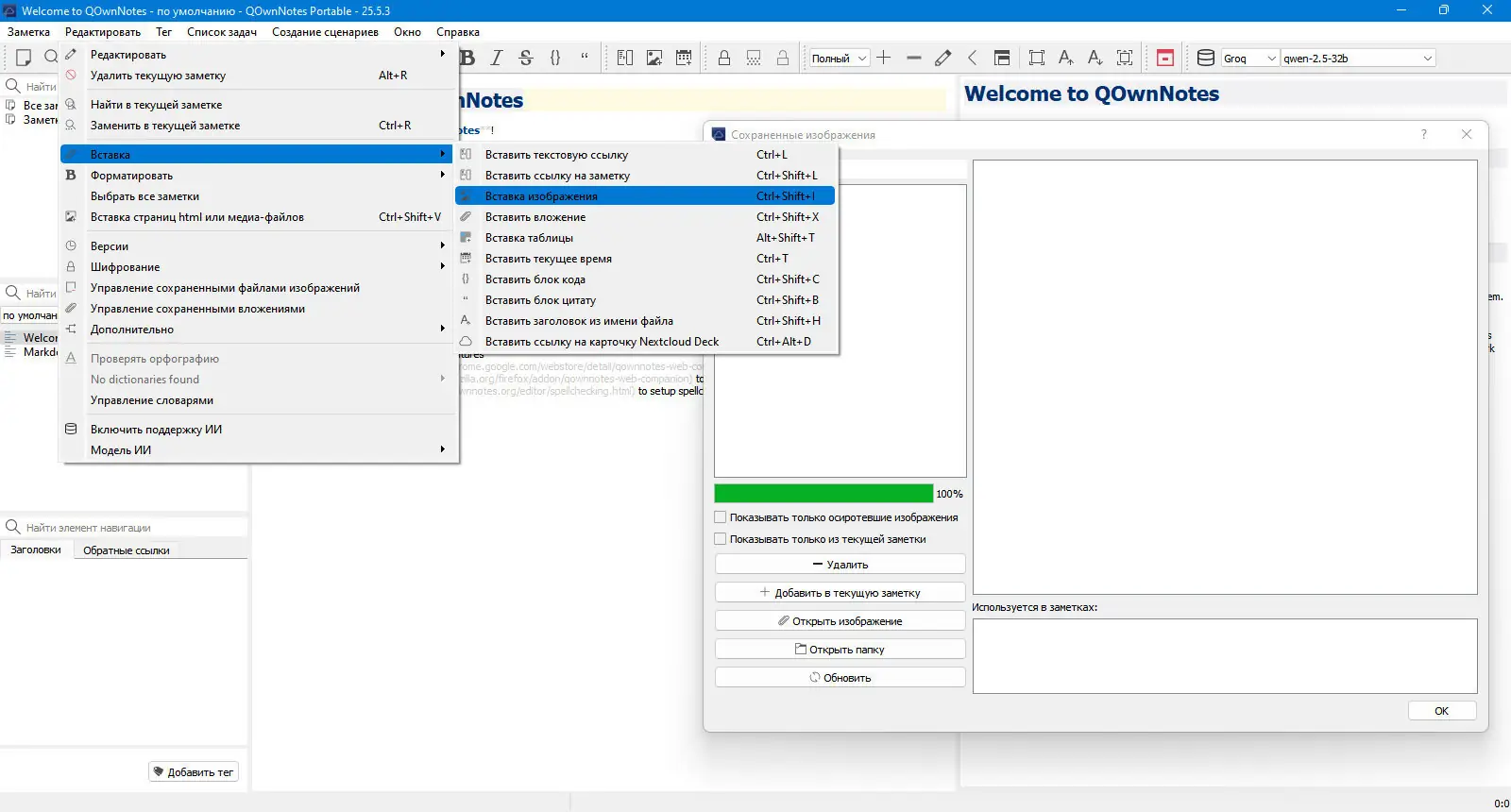Click the note link icon in the toolbar

click(625, 58)
